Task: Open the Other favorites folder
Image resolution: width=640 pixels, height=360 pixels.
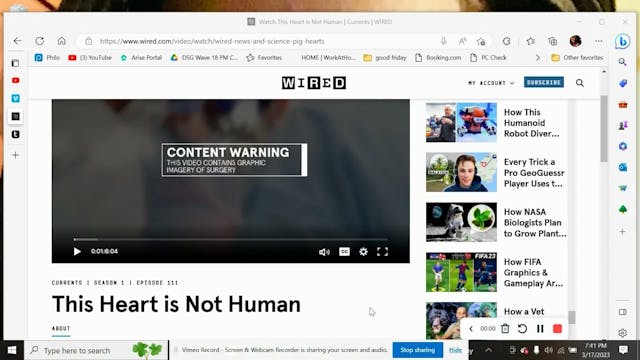Action: click(577, 58)
